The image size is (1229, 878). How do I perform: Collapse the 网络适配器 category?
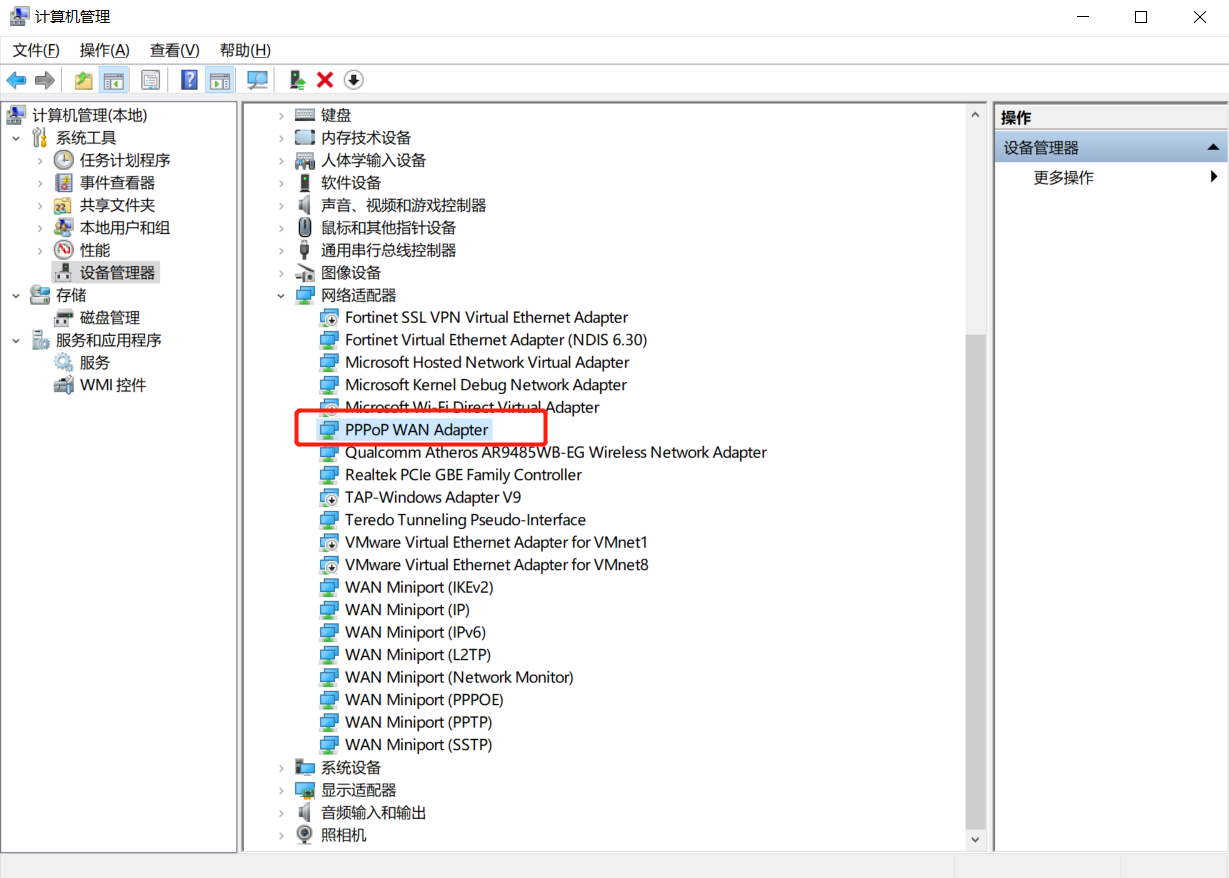coord(281,295)
